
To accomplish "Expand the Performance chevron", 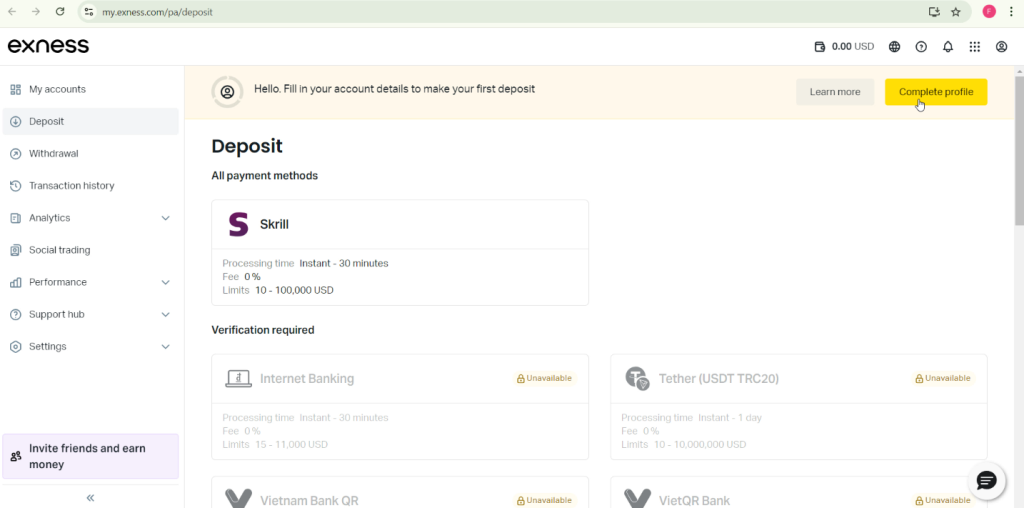I will (x=165, y=282).
